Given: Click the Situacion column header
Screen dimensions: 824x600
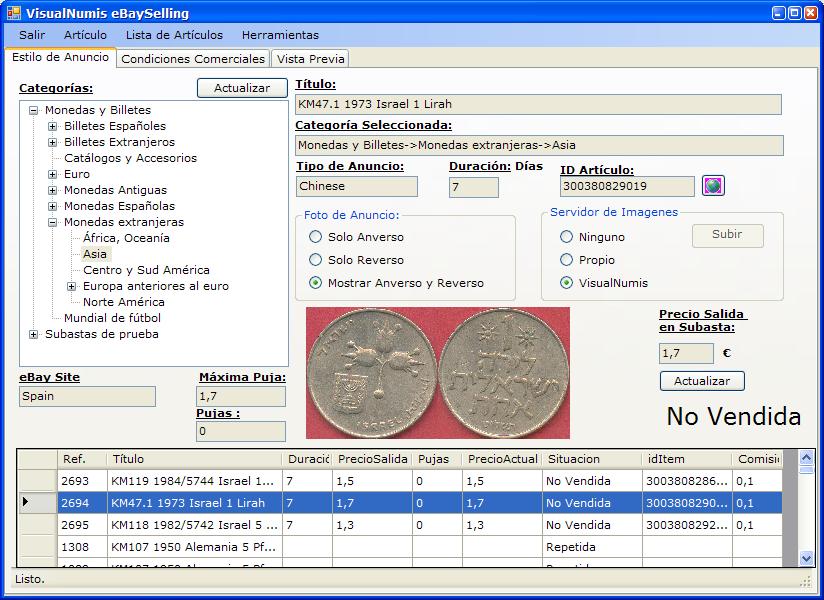Looking at the screenshot, I should [x=592, y=459].
